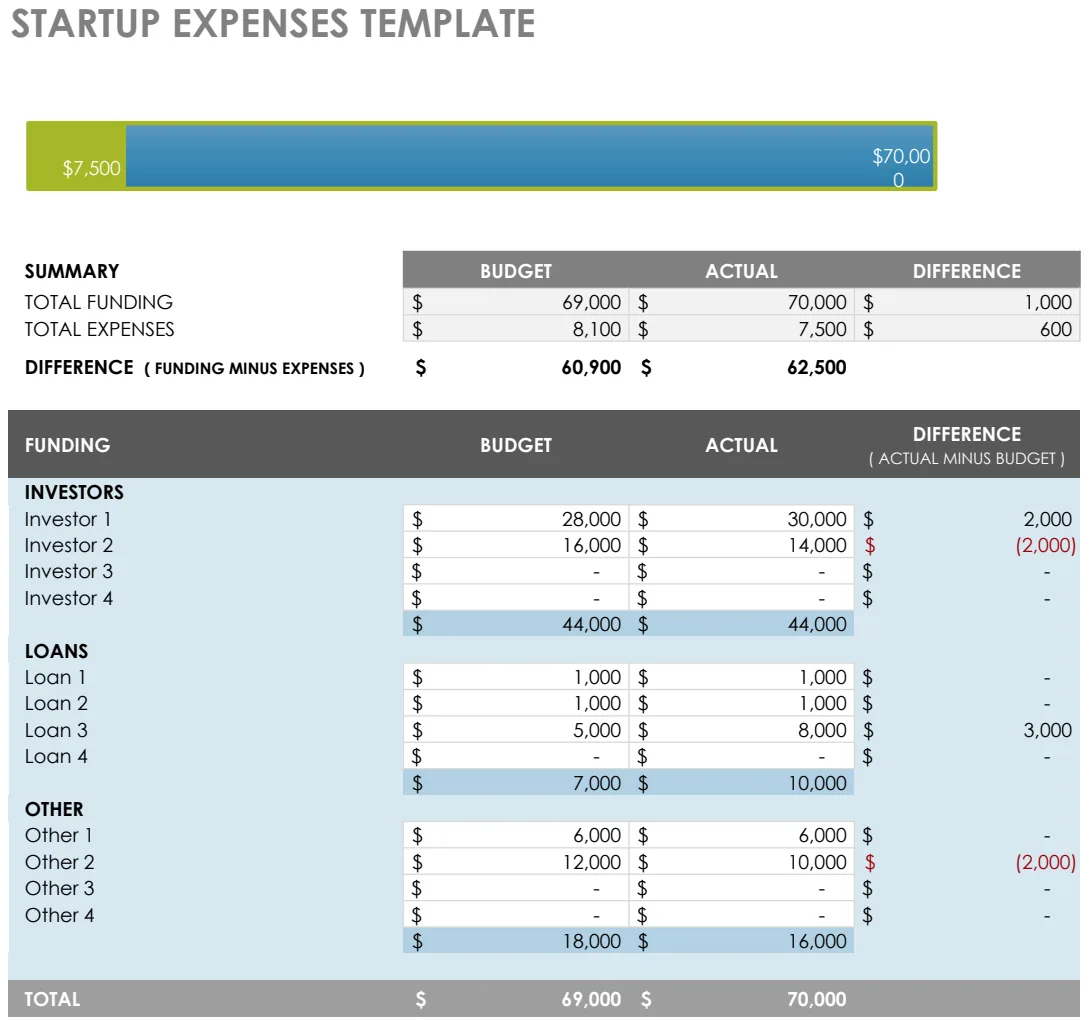Select Other 2 actual cell 10,000
Viewport: 1089px width, 1020px height.
[x=742, y=862]
